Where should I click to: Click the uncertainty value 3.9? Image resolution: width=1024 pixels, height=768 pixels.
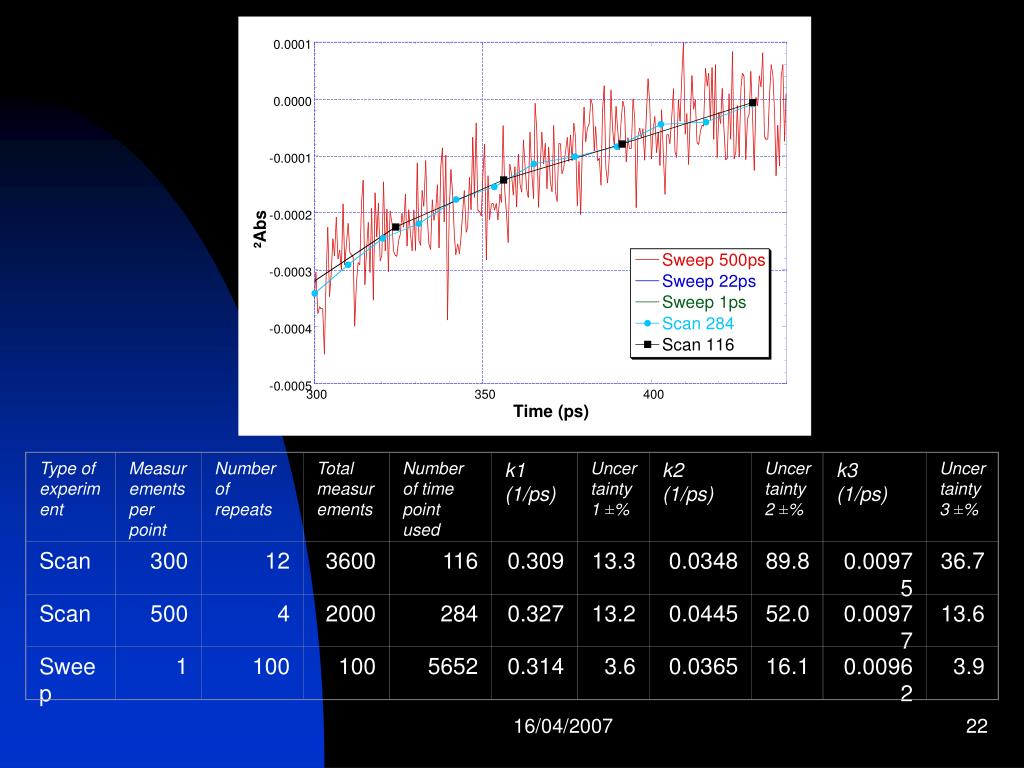968,667
